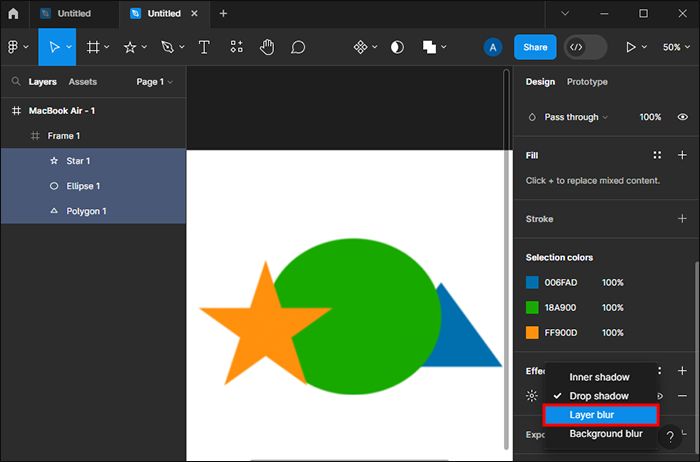Switch to the Prototype tab

coord(587,82)
